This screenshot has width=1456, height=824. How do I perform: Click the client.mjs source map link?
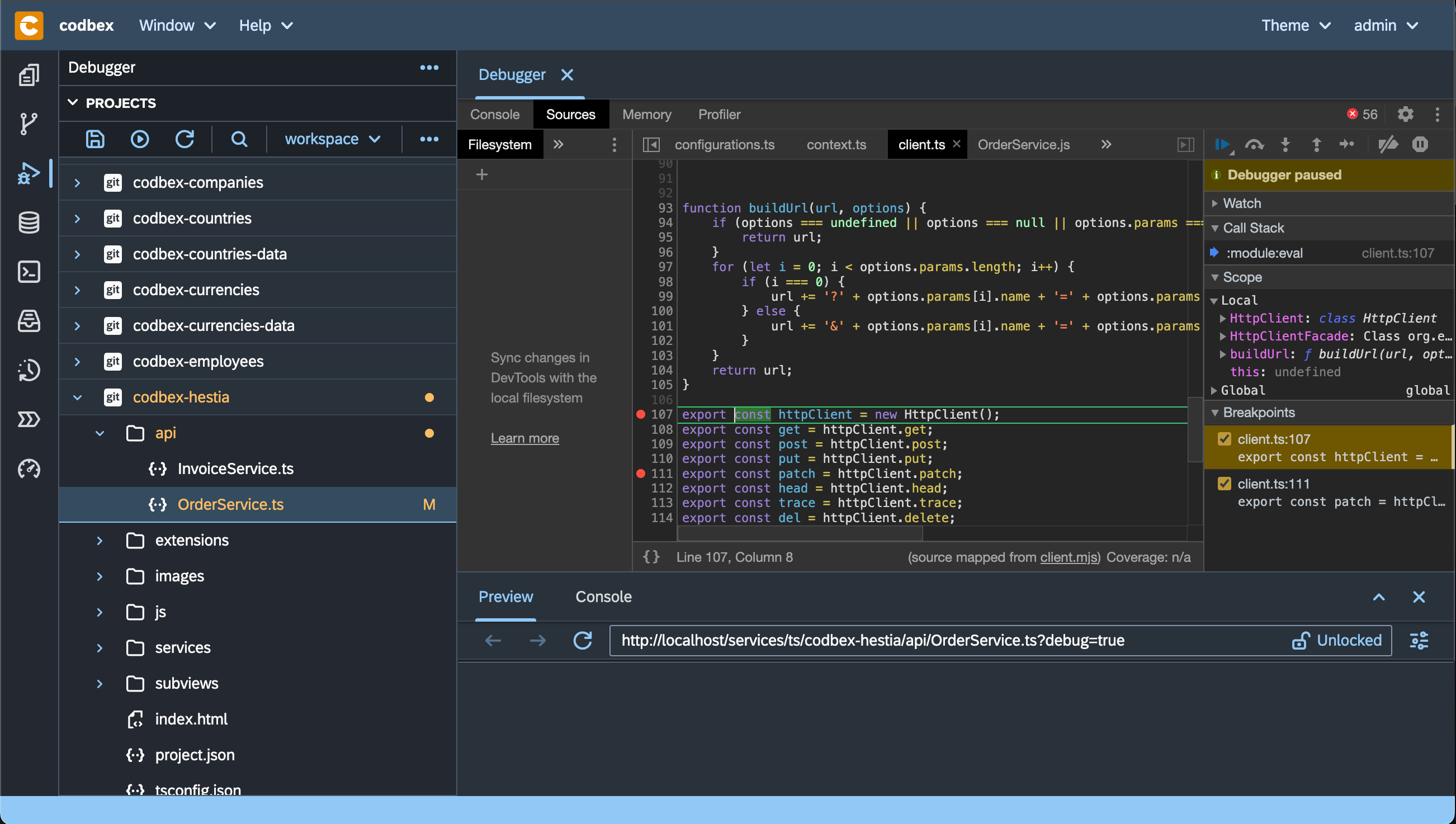coord(1069,557)
